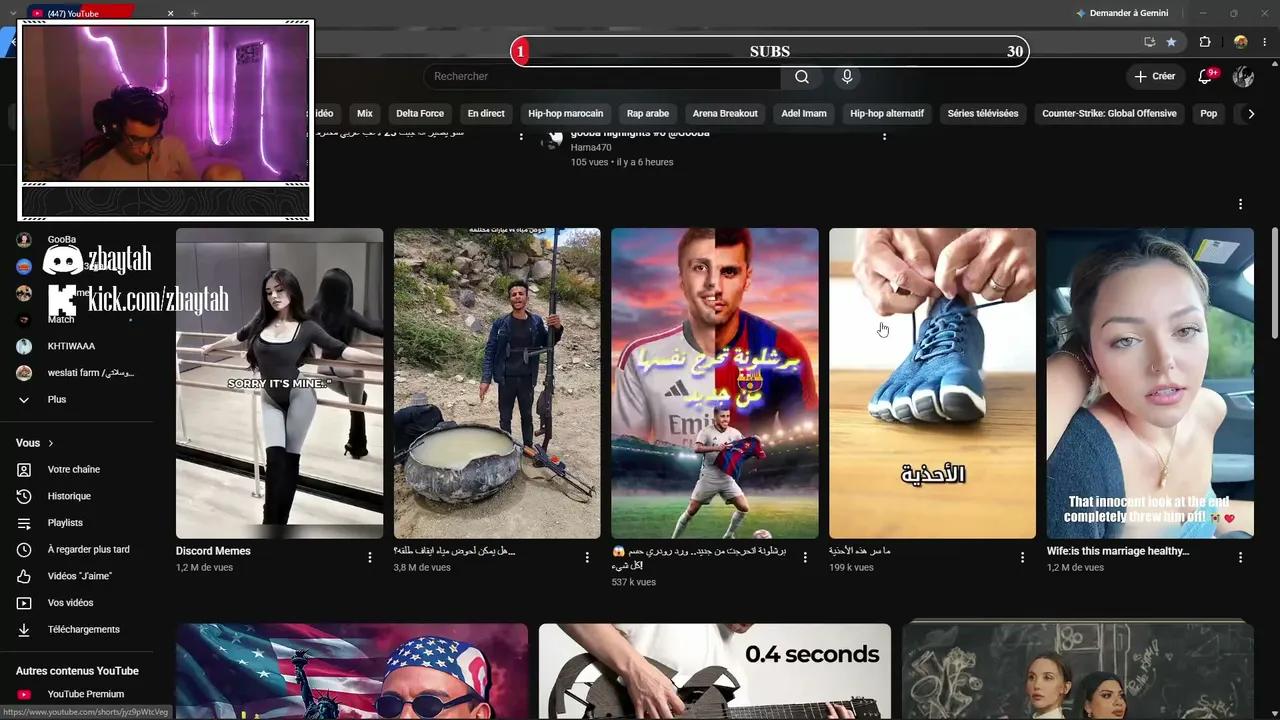Open the account avatar menu
Image resolution: width=1280 pixels, height=720 pixels.
1243,76
